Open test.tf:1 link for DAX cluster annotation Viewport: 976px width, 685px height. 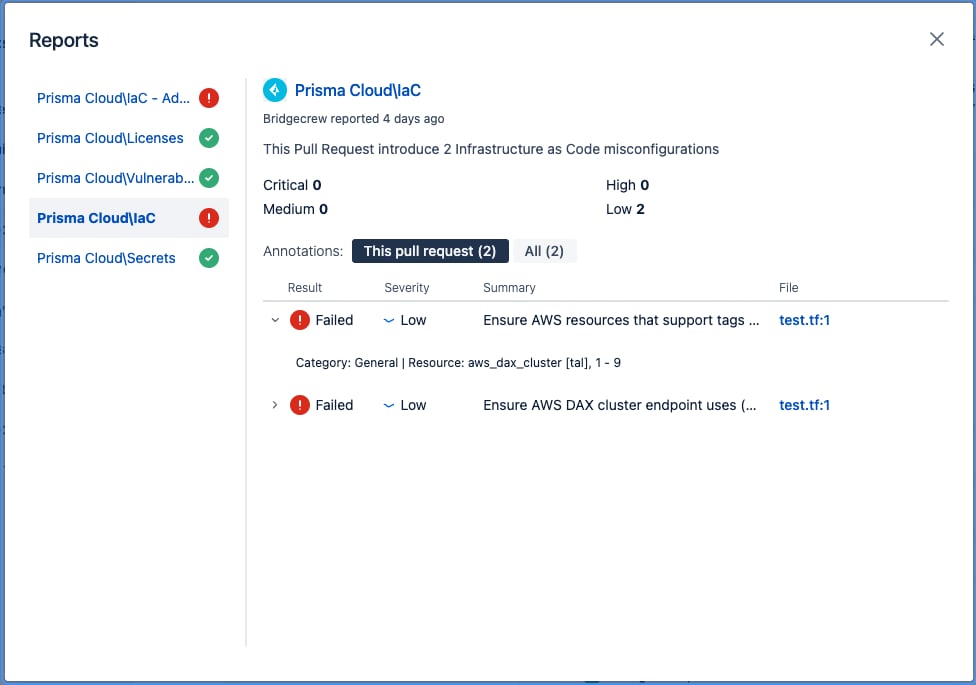point(804,405)
